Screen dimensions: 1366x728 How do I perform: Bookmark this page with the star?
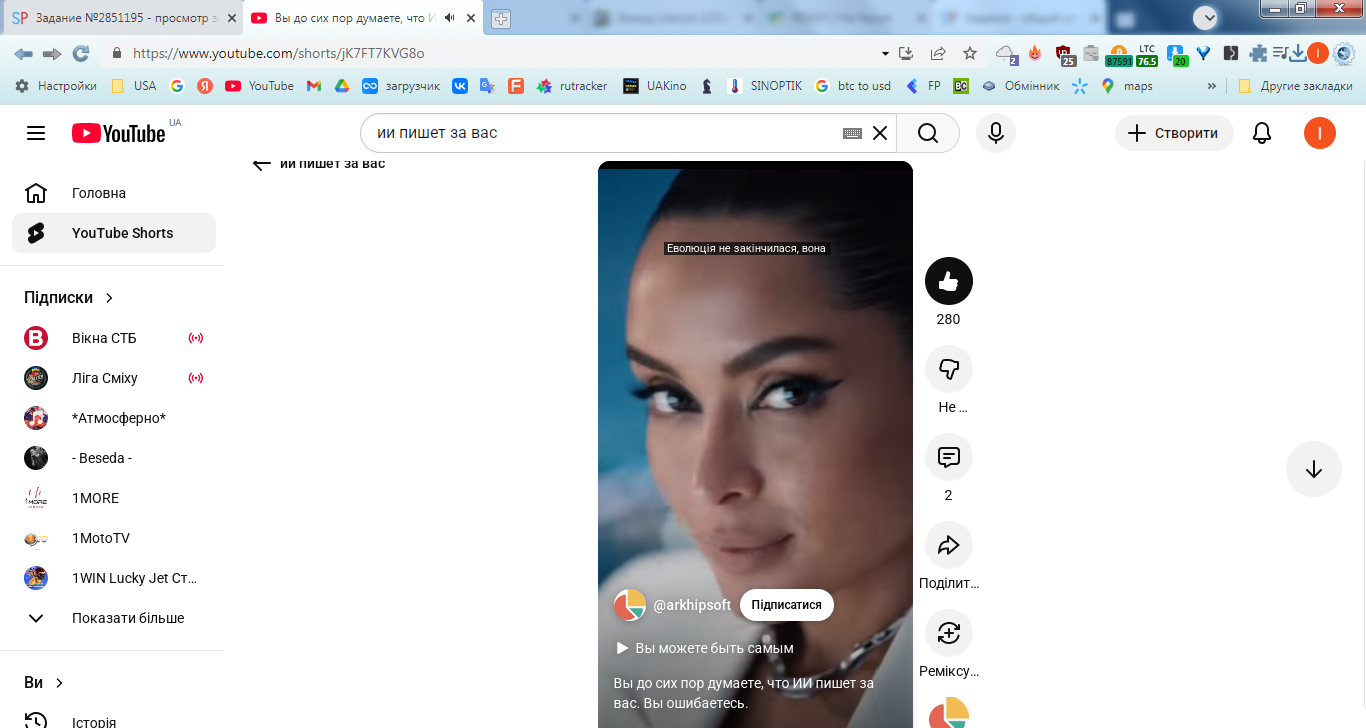[x=969, y=54]
